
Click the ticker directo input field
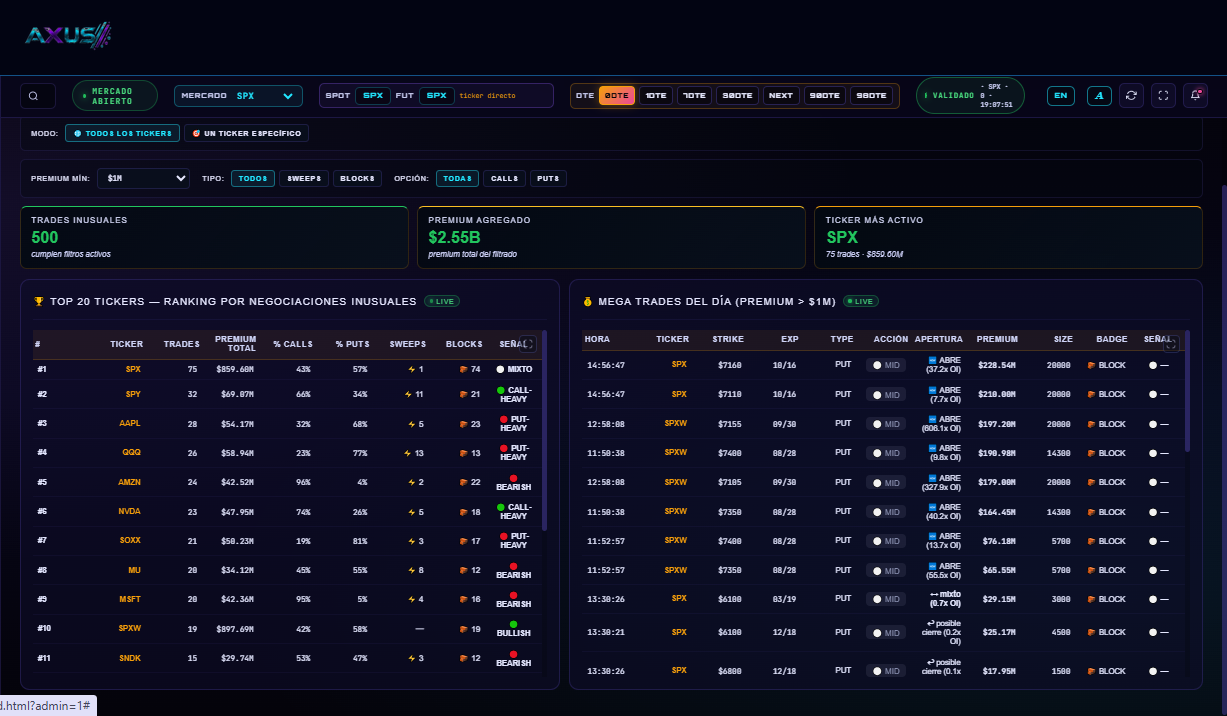coord(505,96)
